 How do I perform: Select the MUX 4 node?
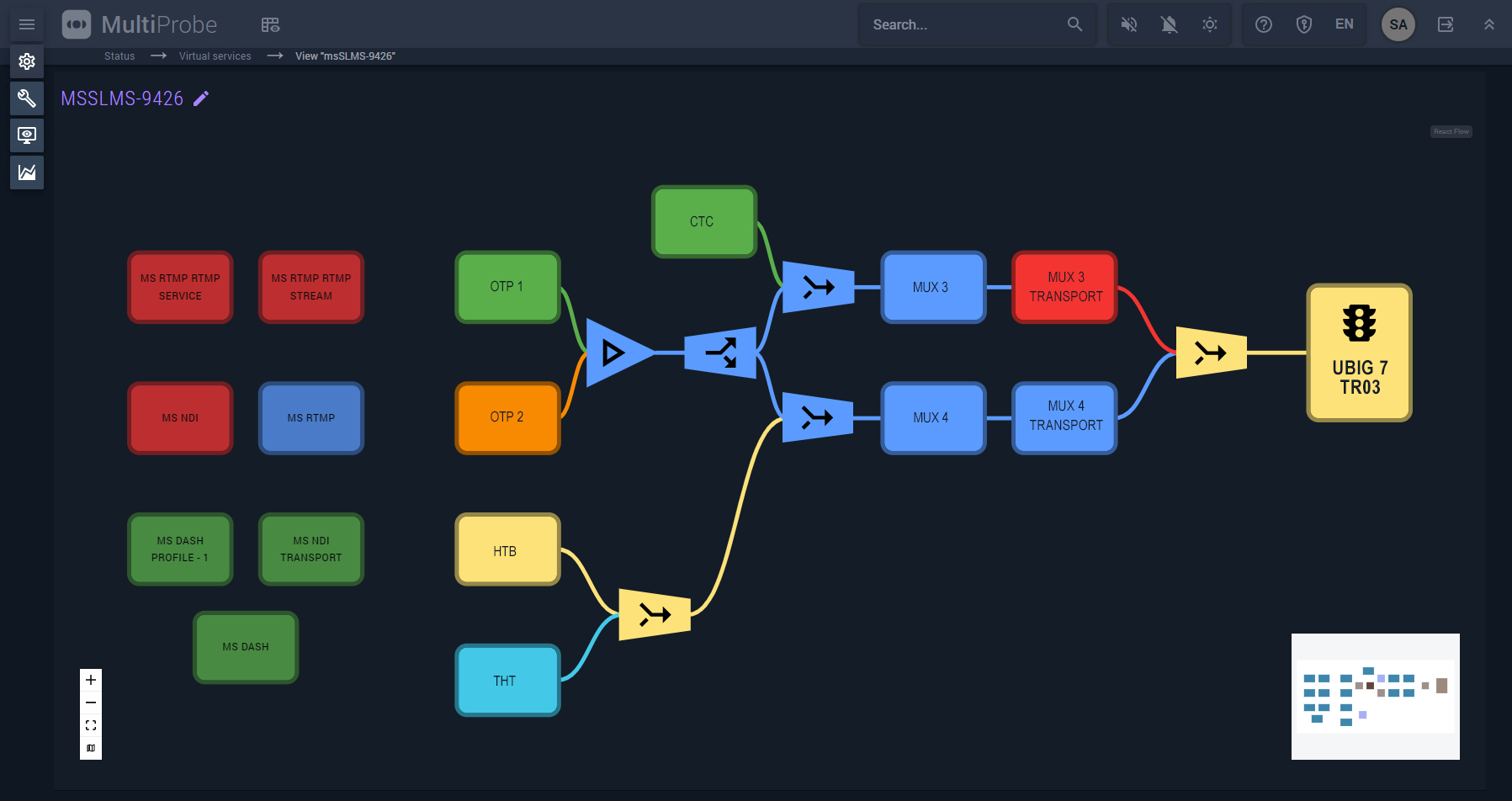click(x=933, y=418)
